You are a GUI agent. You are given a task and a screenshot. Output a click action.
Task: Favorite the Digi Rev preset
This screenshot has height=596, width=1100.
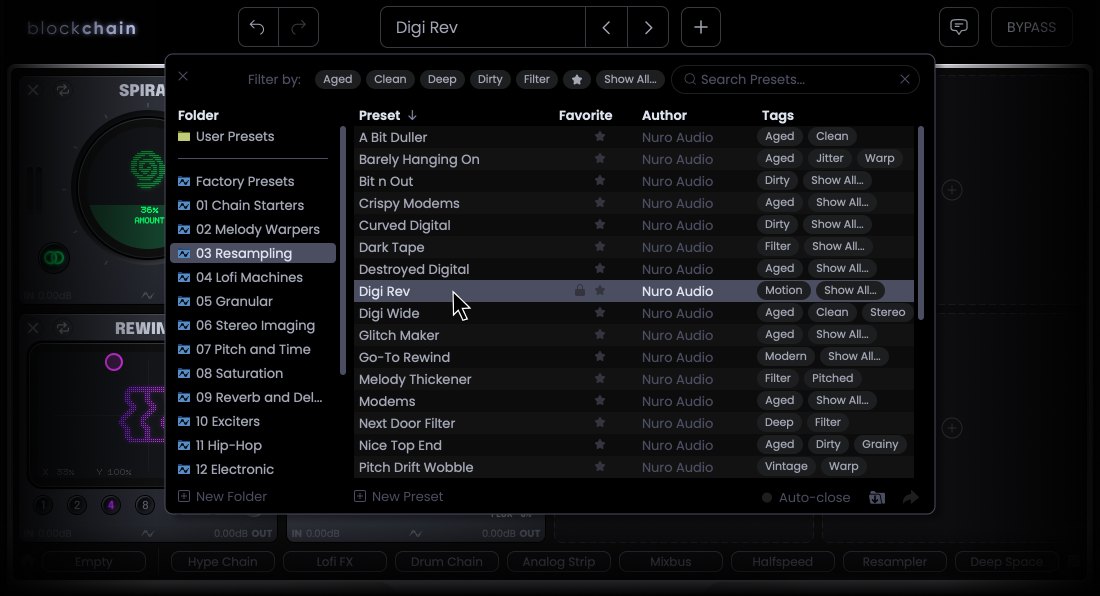600,290
